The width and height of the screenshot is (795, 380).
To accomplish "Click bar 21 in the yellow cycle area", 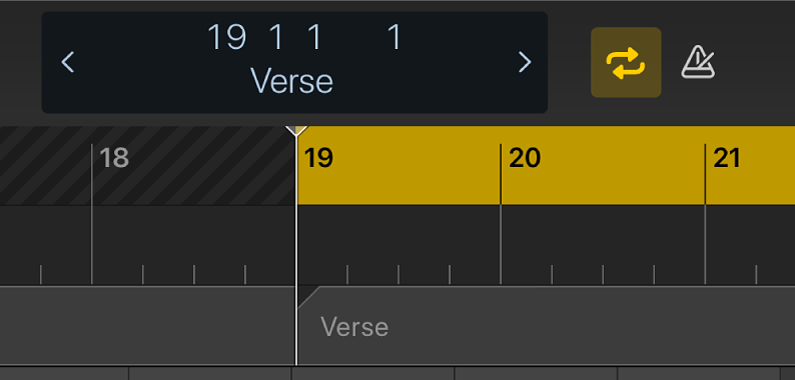I will 727,158.
